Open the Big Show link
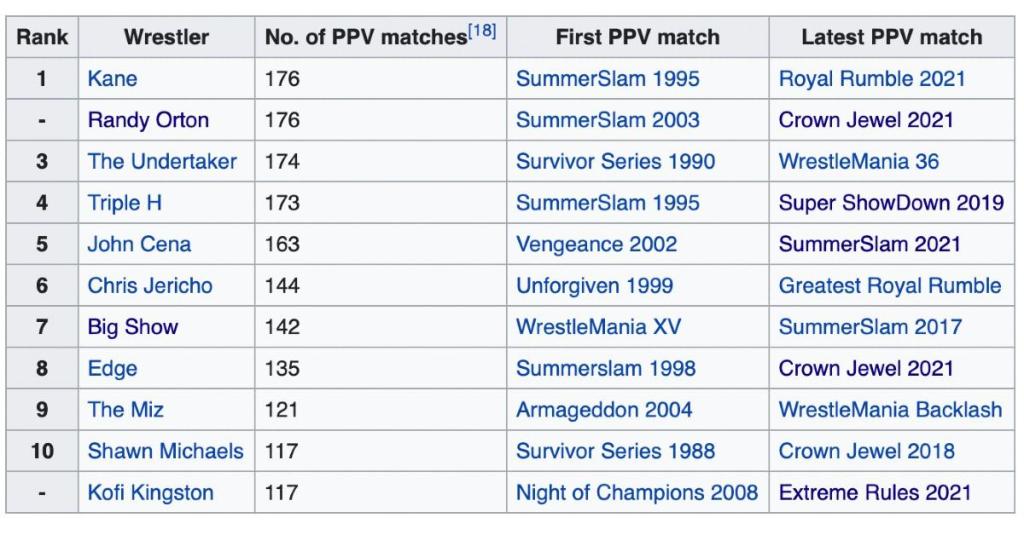Image resolution: width=1024 pixels, height=535 pixels. pyautogui.click(x=132, y=327)
